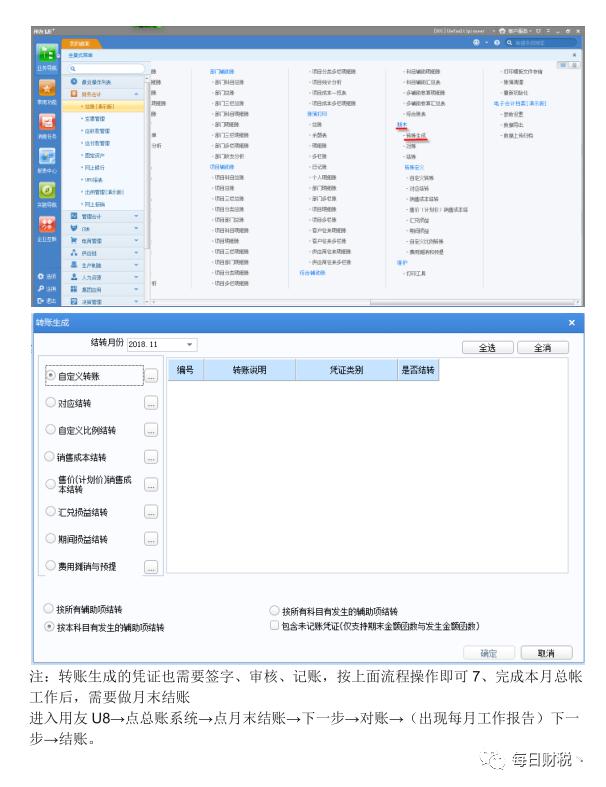Viewport: 606px width, 787px height.
Task: Click the key 注销 icon in the sidebar bottom
Action: 40,289
